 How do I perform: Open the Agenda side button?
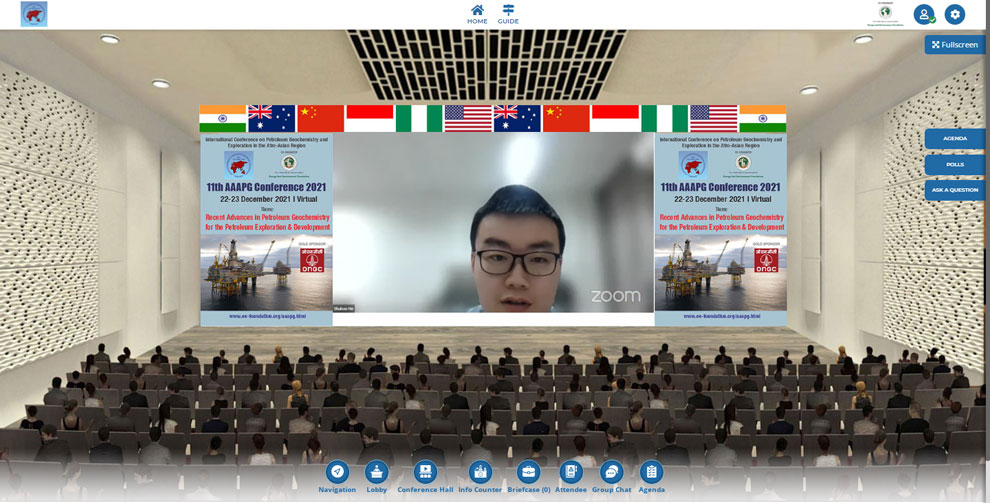[x=955, y=139]
